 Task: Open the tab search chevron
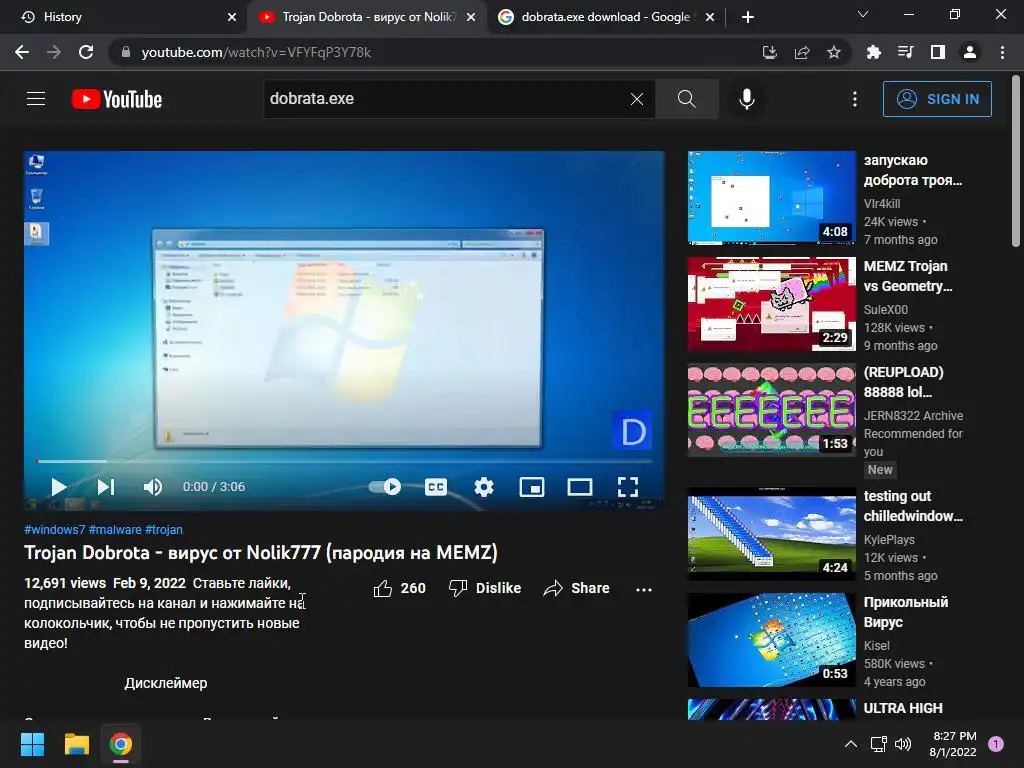(863, 14)
